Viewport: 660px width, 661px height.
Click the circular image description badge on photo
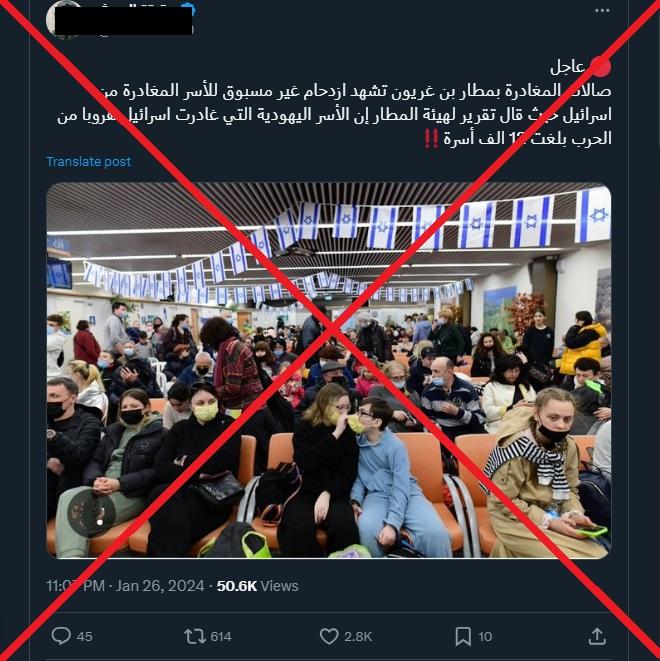click(x=91, y=513)
